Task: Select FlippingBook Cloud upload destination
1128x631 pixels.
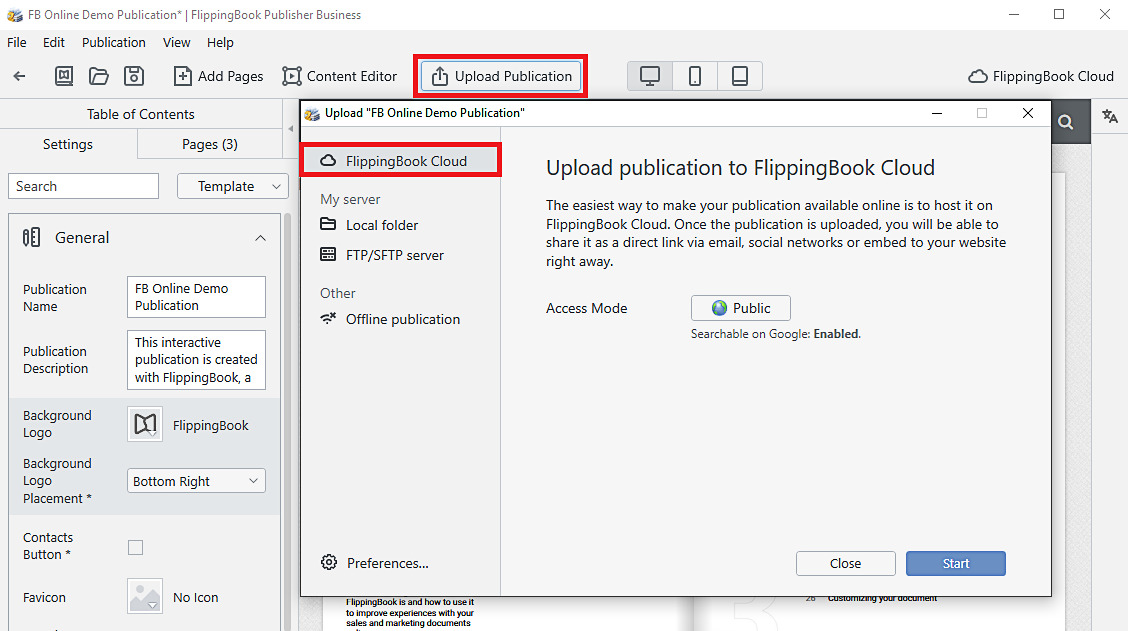Action: (400, 161)
